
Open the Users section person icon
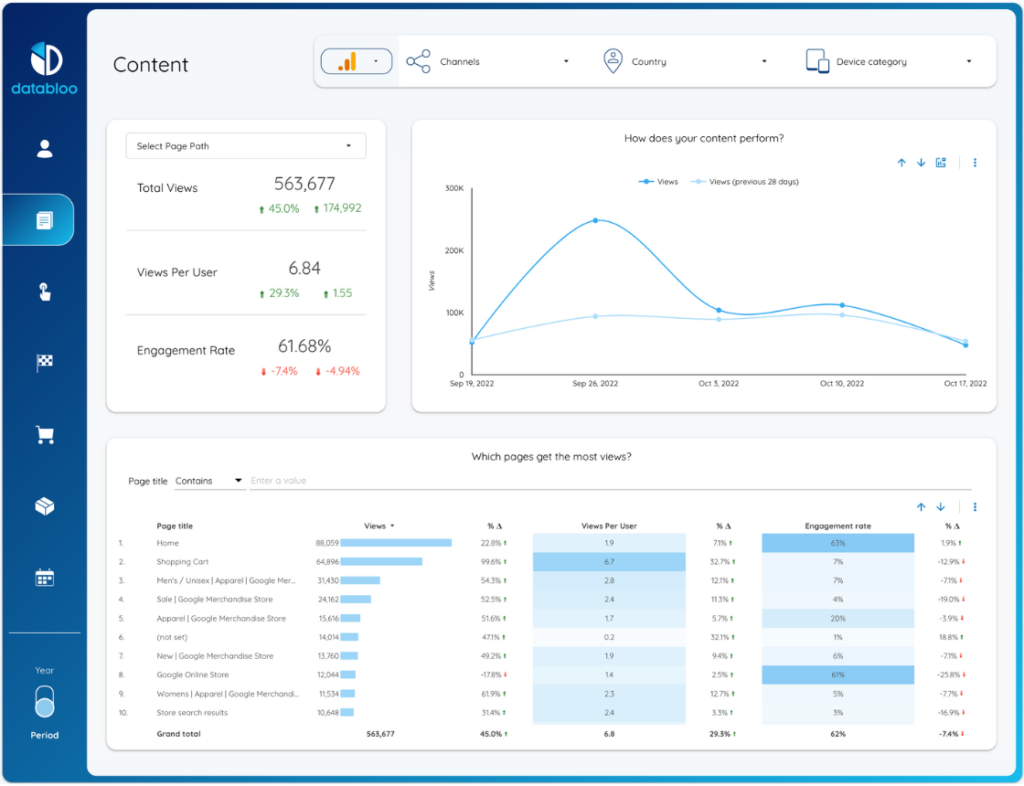(x=44, y=149)
